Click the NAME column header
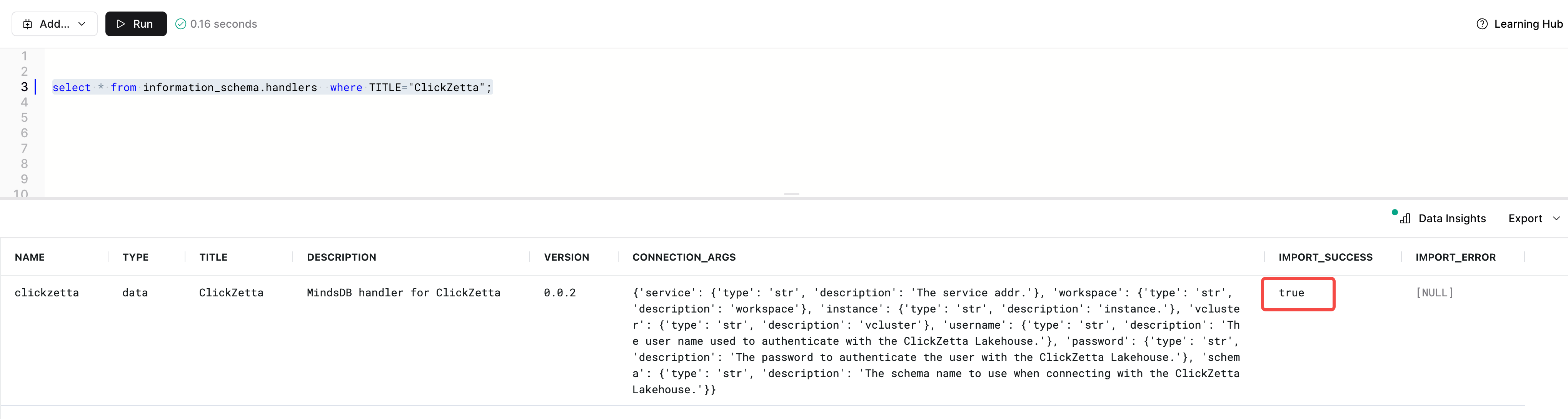 pyautogui.click(x=30, y=257)
